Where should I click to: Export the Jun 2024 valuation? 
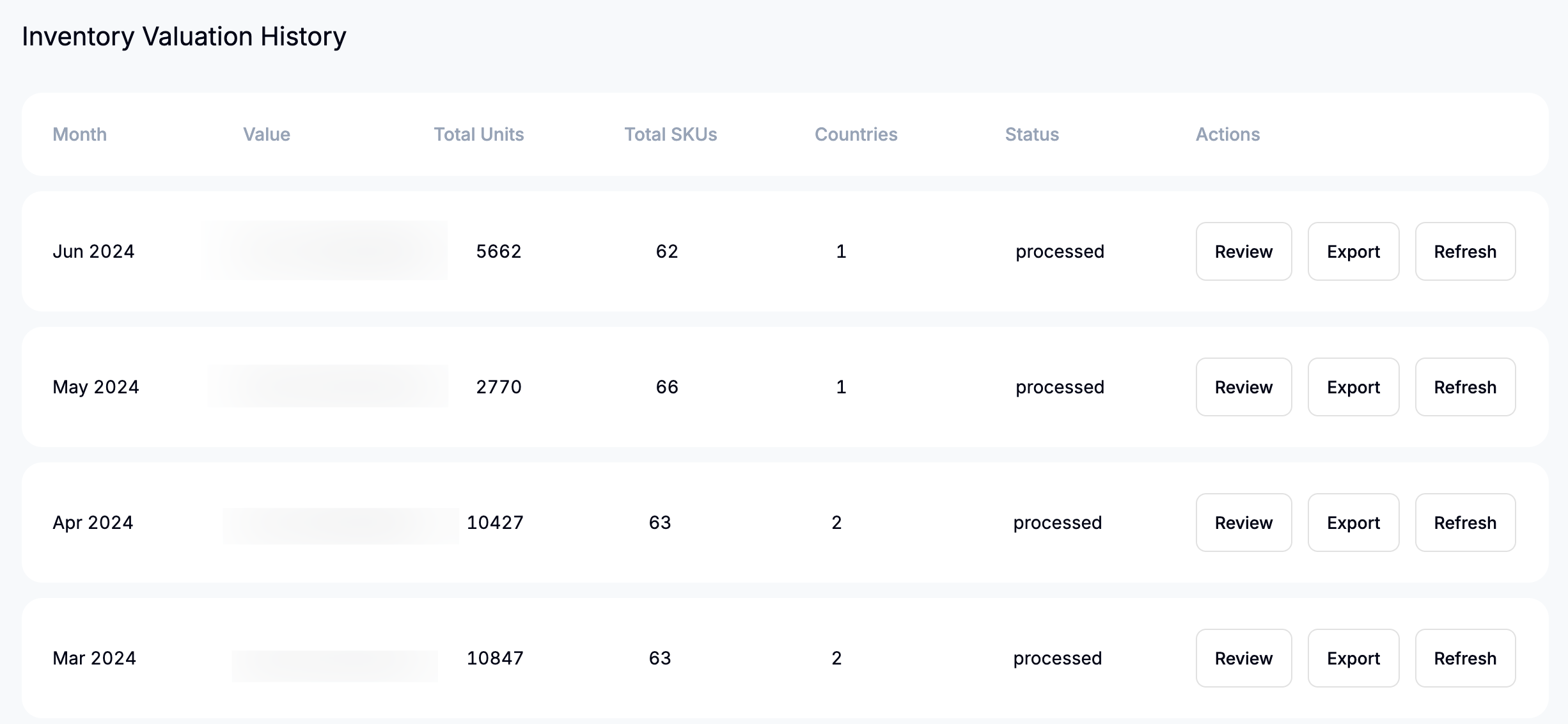point(1353,251)
